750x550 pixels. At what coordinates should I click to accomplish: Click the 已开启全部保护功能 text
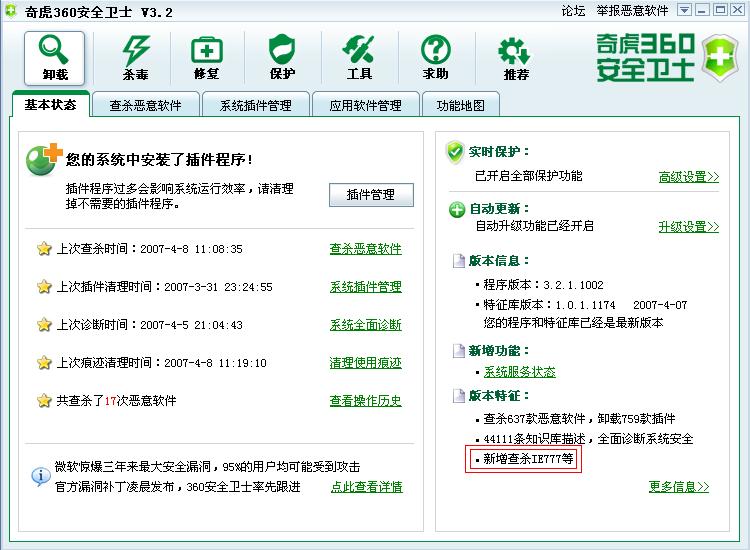click(529, 176)
